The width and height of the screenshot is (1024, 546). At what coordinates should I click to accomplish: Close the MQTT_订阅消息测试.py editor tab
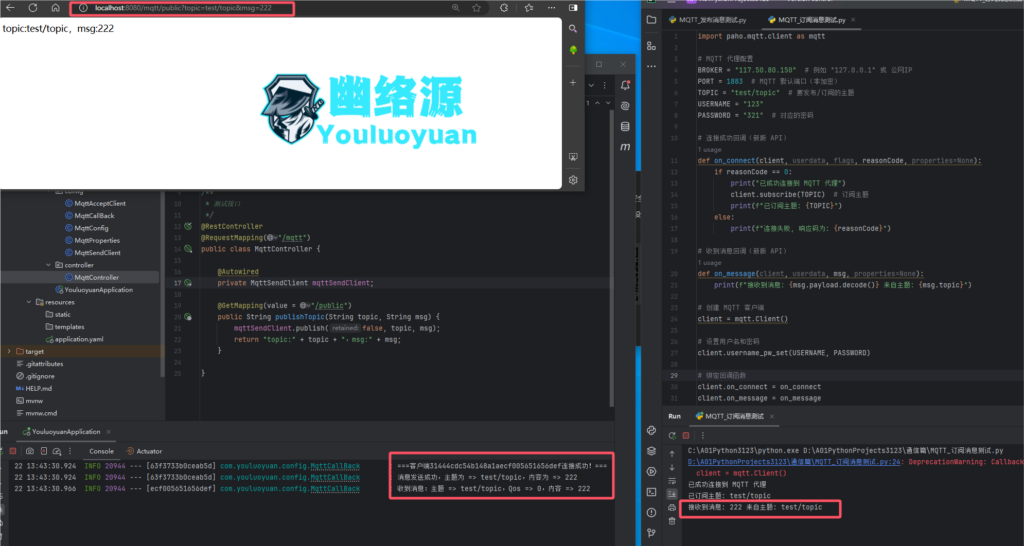pyautogui.click(x=853, y=20)
